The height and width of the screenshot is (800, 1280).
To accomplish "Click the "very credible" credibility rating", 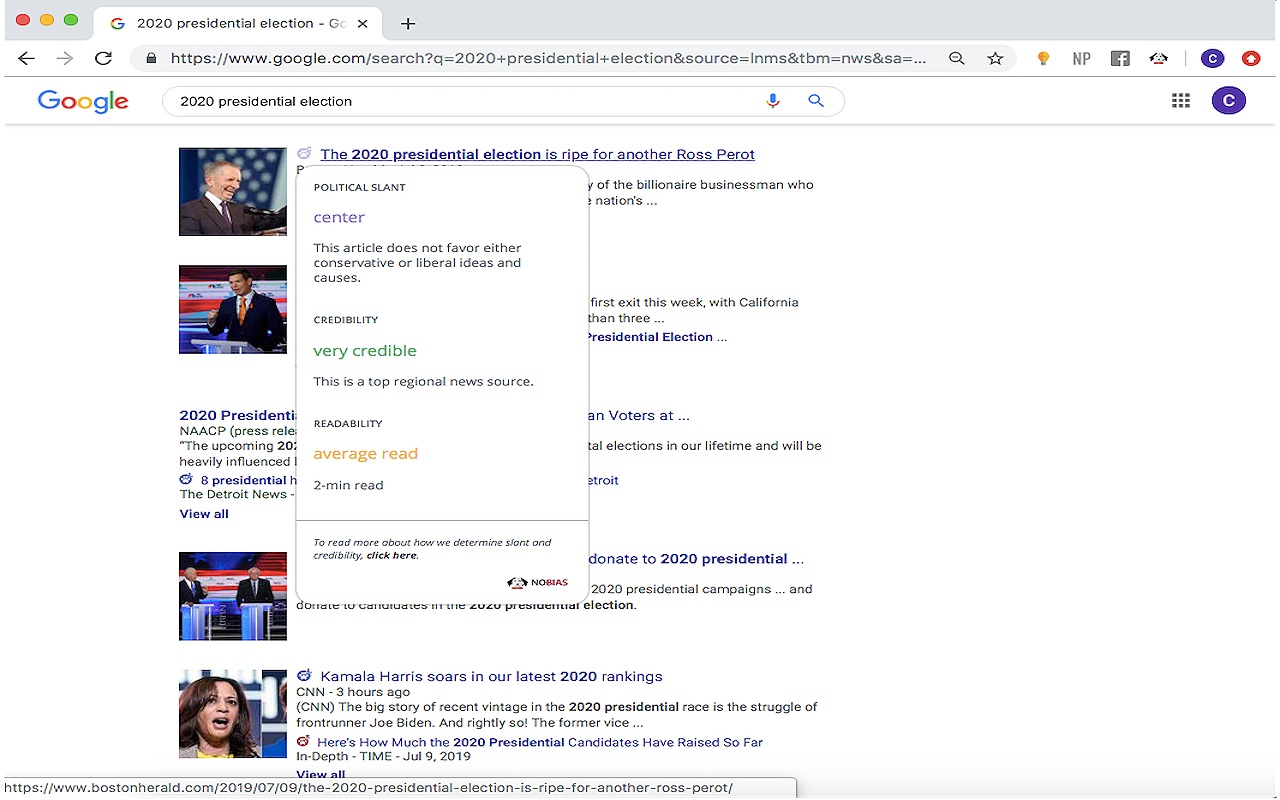I will (365, 351).
